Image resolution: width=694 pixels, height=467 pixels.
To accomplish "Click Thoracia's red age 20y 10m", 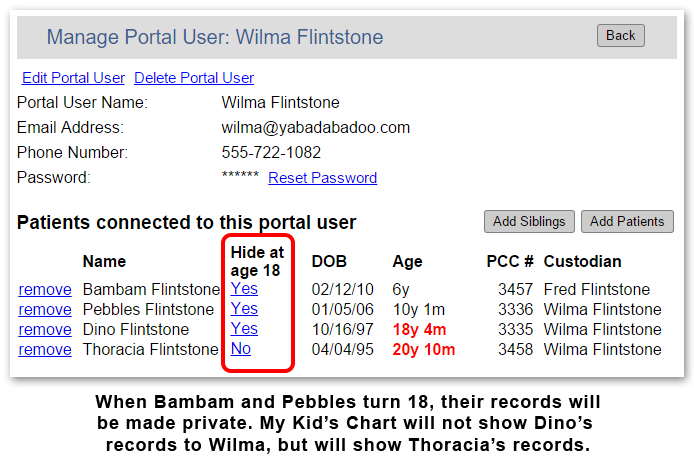I will pyautogui.click(x=424, y=349).
